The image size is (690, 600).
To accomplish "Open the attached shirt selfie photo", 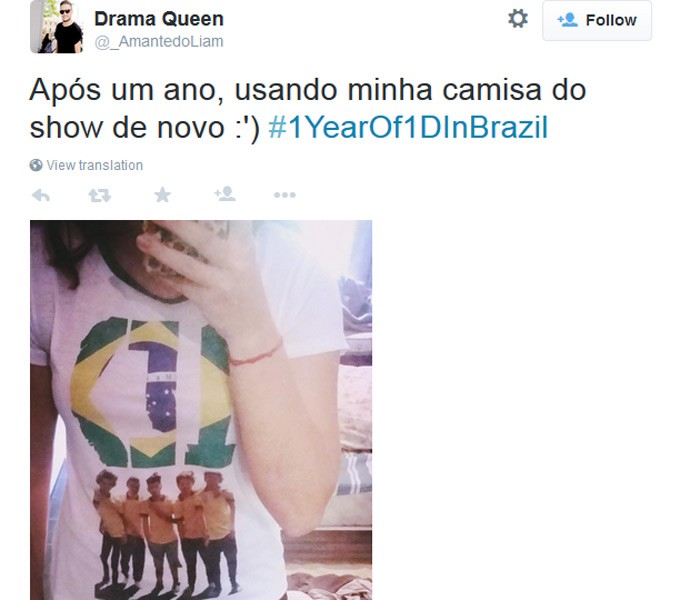I will pos(201,410).
